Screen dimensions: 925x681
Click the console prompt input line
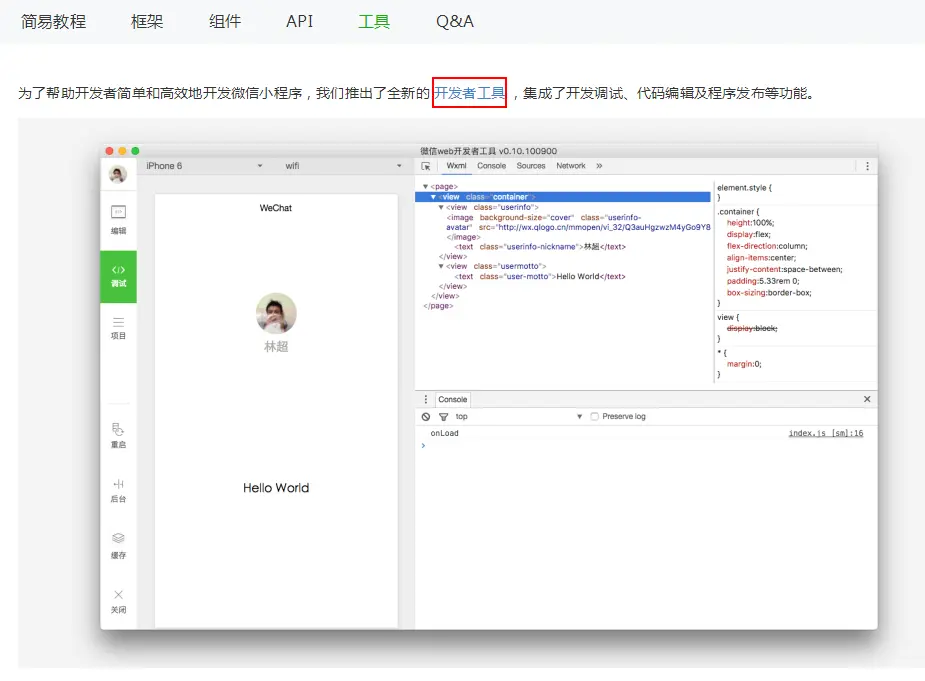pos(646,446)
